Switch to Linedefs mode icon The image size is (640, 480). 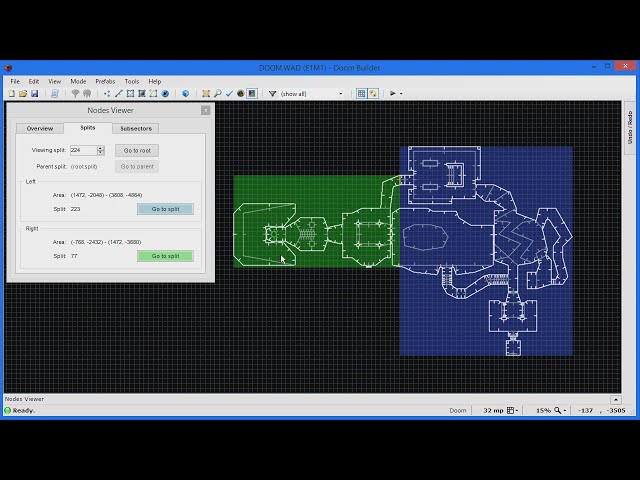coord(118,94)
